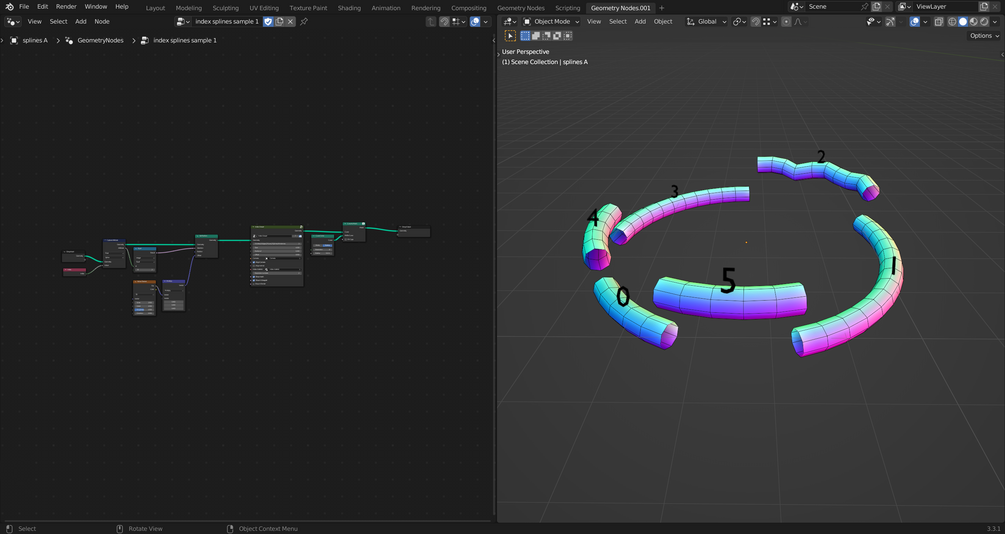Open node editor snap type dropdown
Viewport: 1005px width, 534px height.
458,22
